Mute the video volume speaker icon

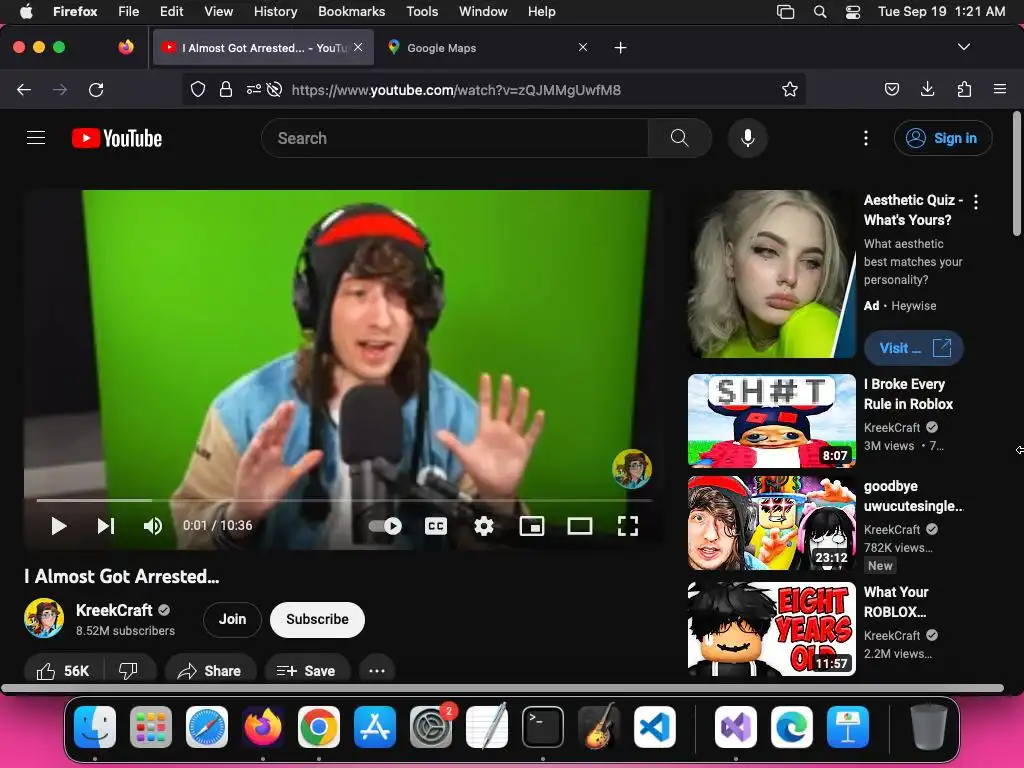coord(153,526)
